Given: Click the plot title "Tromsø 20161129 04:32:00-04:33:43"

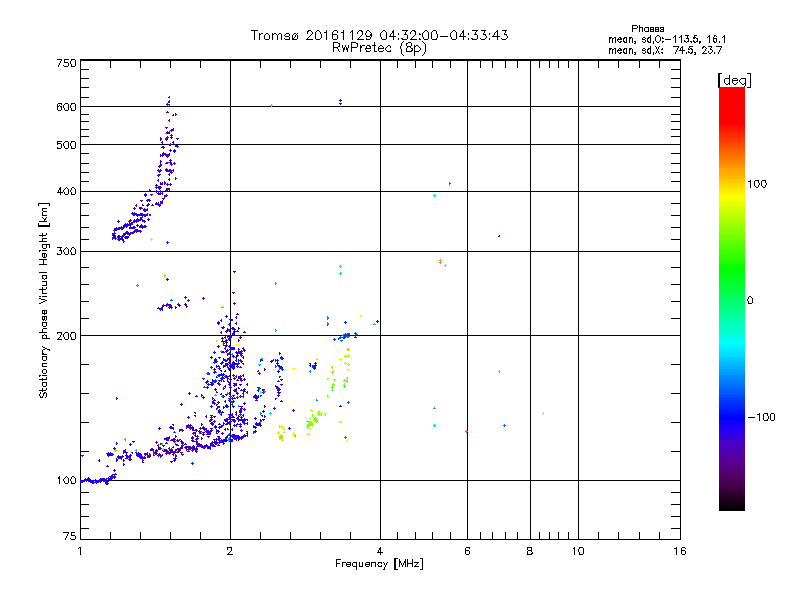Looking at the screenshot, I should [379, 35].
